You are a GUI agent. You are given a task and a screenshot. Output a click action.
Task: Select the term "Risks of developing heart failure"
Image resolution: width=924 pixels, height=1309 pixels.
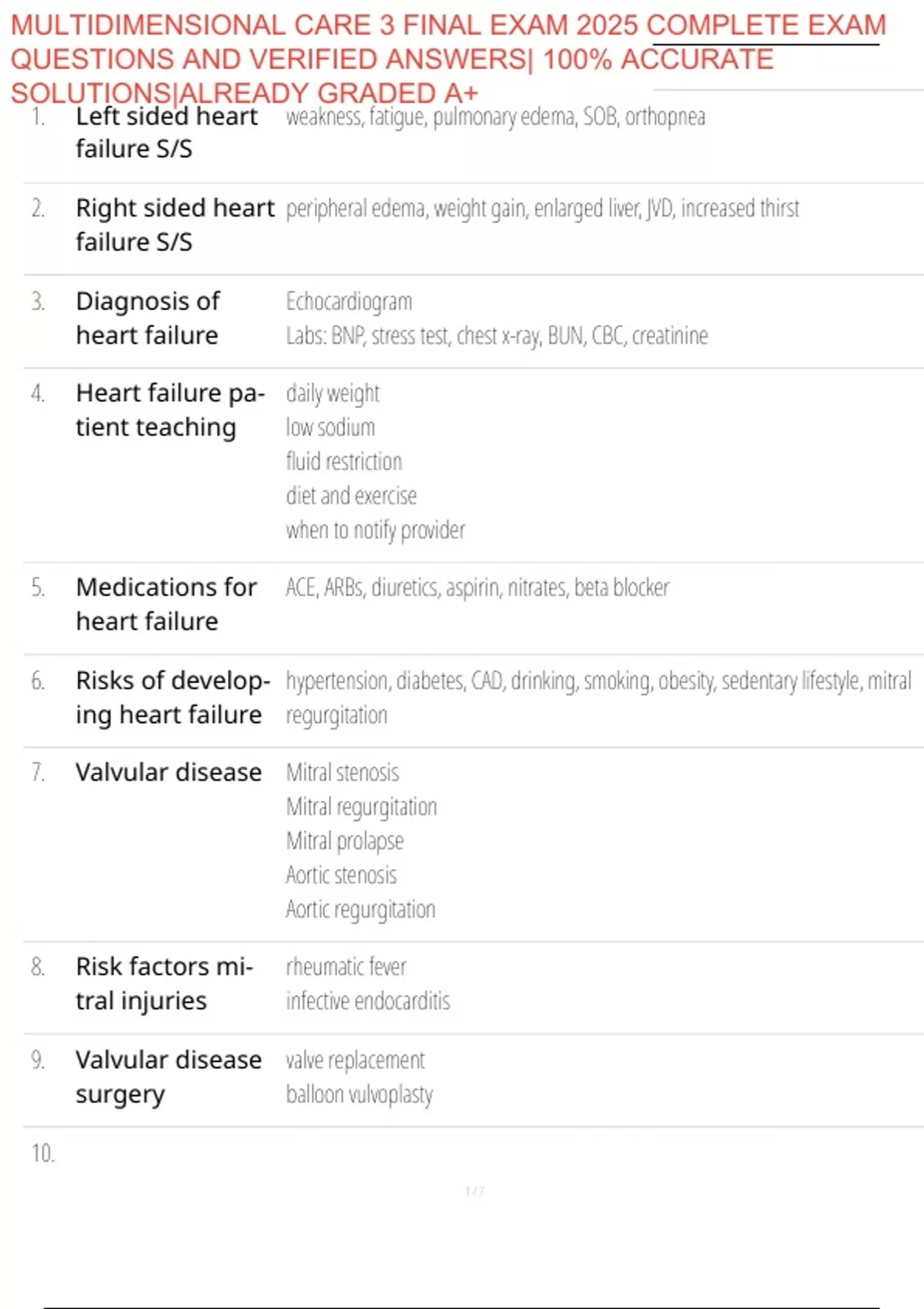click(172, 698)
